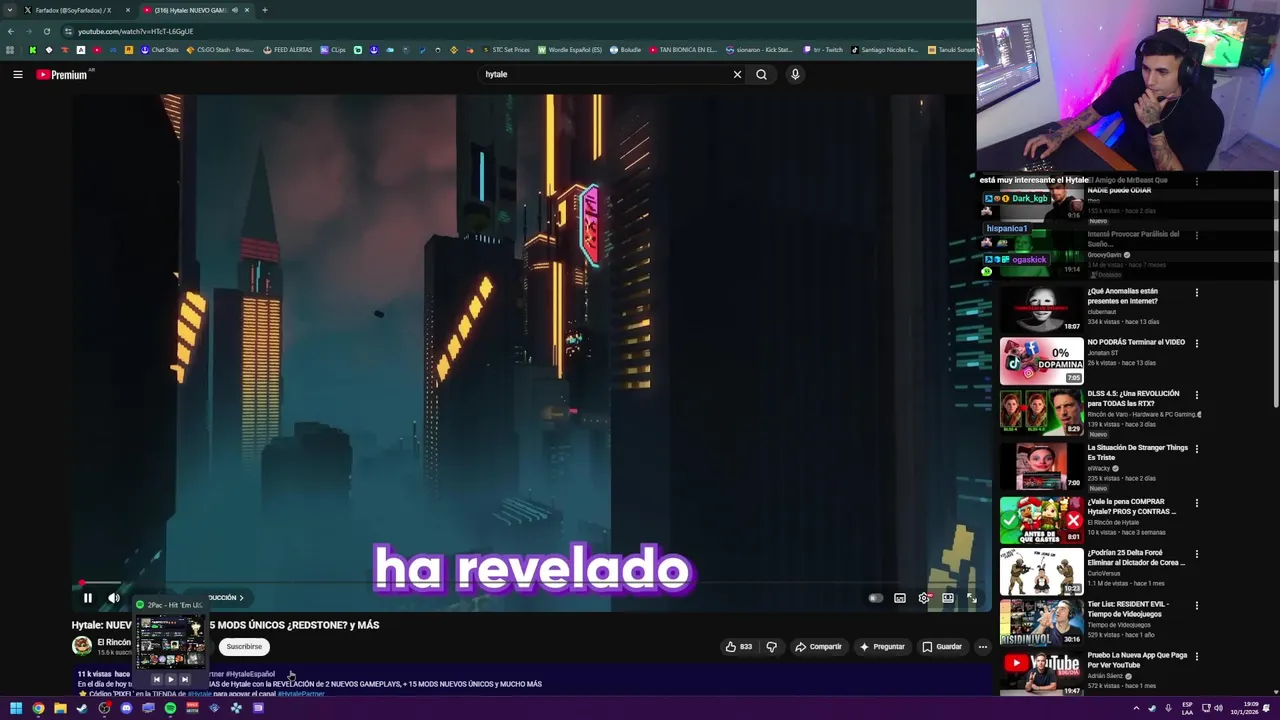Open the YouTube hamburger guide menu
The image size is (1280, 720).
pos(17,74)
